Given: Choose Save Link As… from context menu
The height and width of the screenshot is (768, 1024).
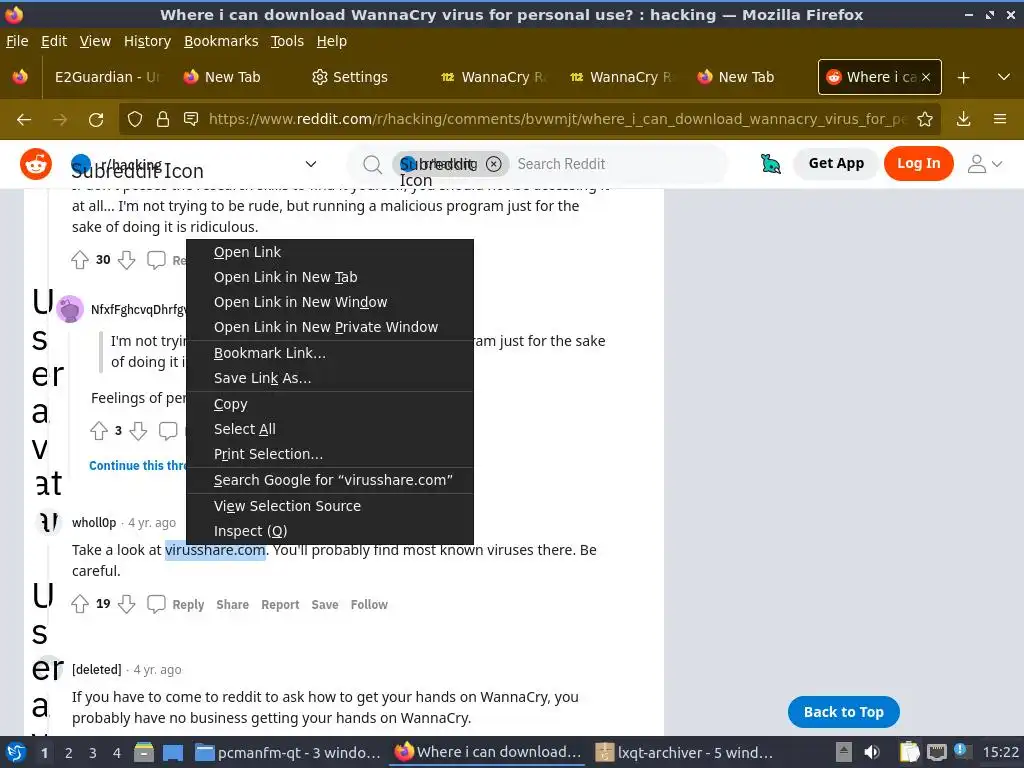Looking at the screenshot, I should 330,378.
